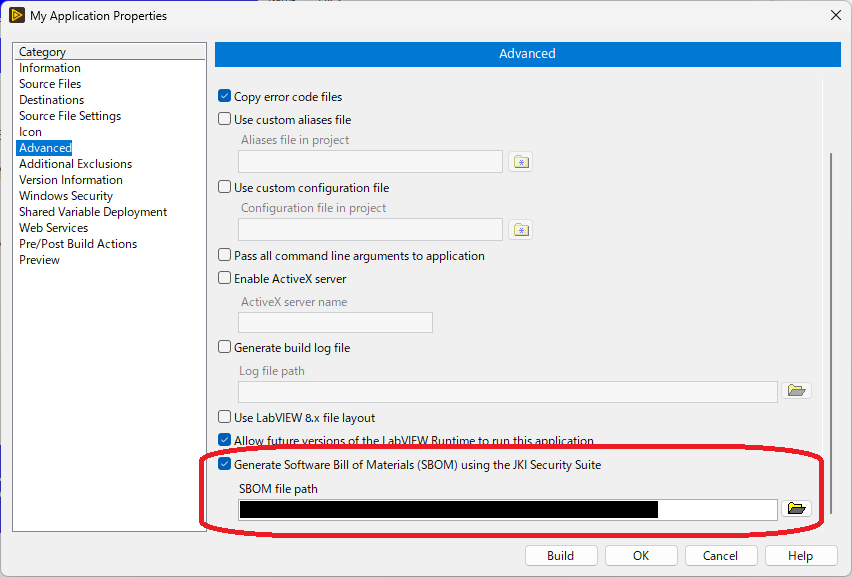The height and width of the screenshot is (577, 852).
Task: Enable Use custom configuration file
Action: [x=224, y=187]
